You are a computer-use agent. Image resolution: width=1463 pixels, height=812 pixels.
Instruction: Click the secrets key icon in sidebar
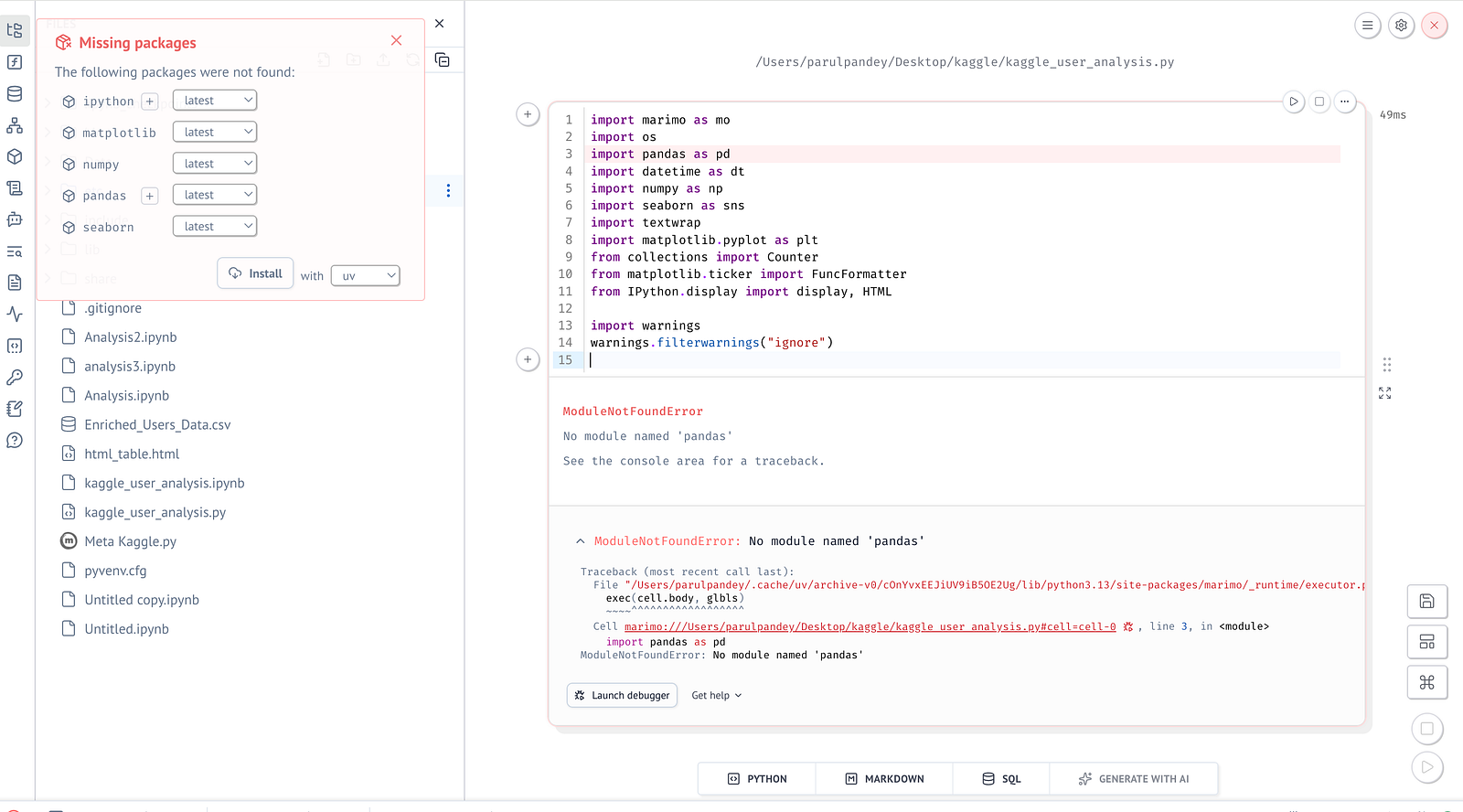coord(15,377)
